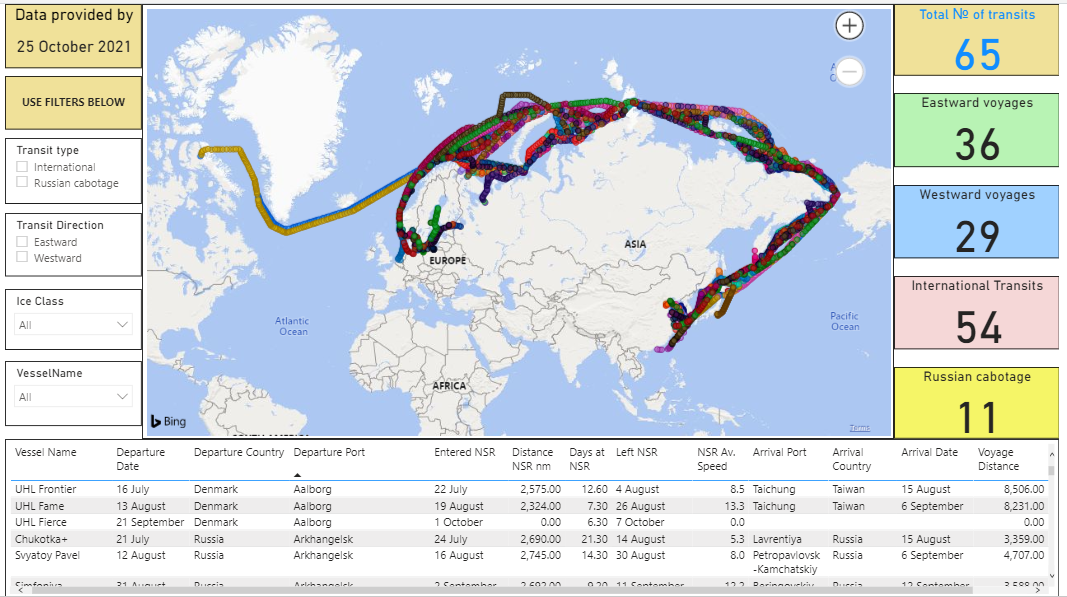Select the Russian cabotage yellow card
The width and height of the screenshot is (1067, 597).
pyautogui.click(x=976, y=403)
